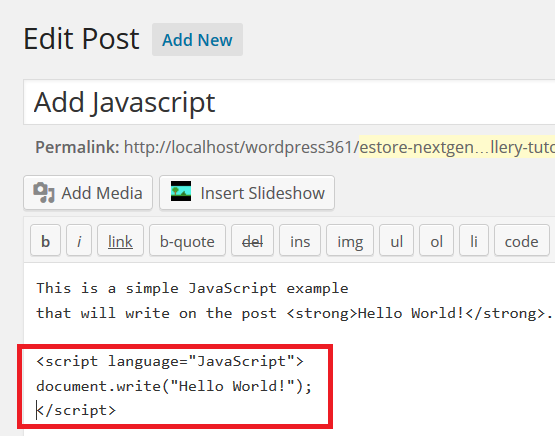Insert an image with the img button
The height and width of the screenshot is (436, 555).
coord(350,242)
